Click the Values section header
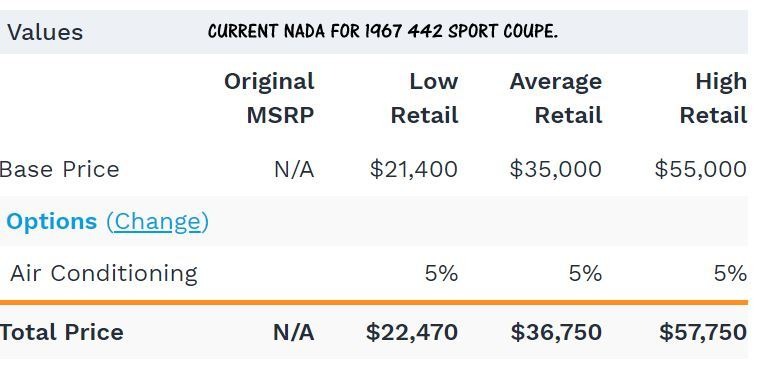This screenshot has height=375, width=761. [45, 33]
